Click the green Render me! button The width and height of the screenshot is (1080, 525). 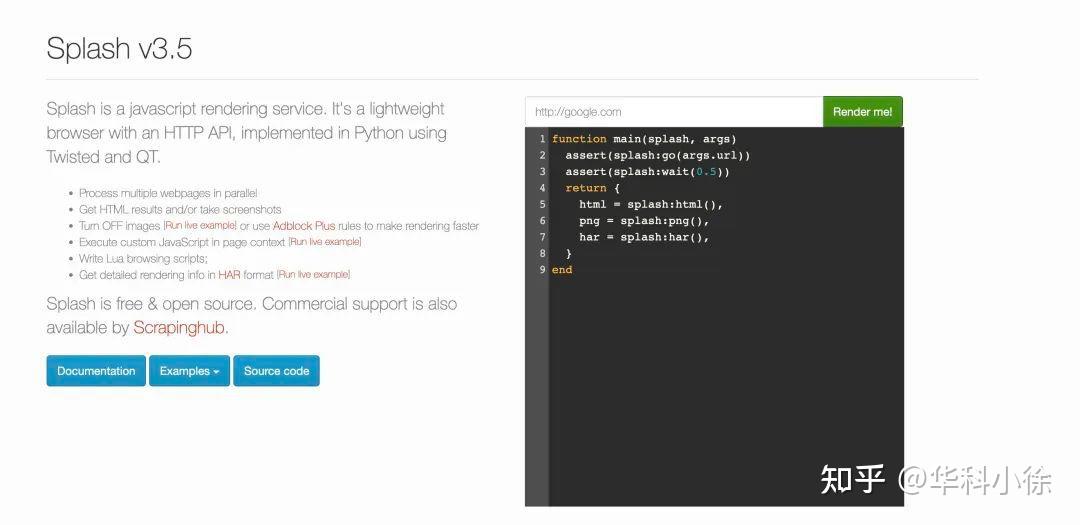click(862, 112)
